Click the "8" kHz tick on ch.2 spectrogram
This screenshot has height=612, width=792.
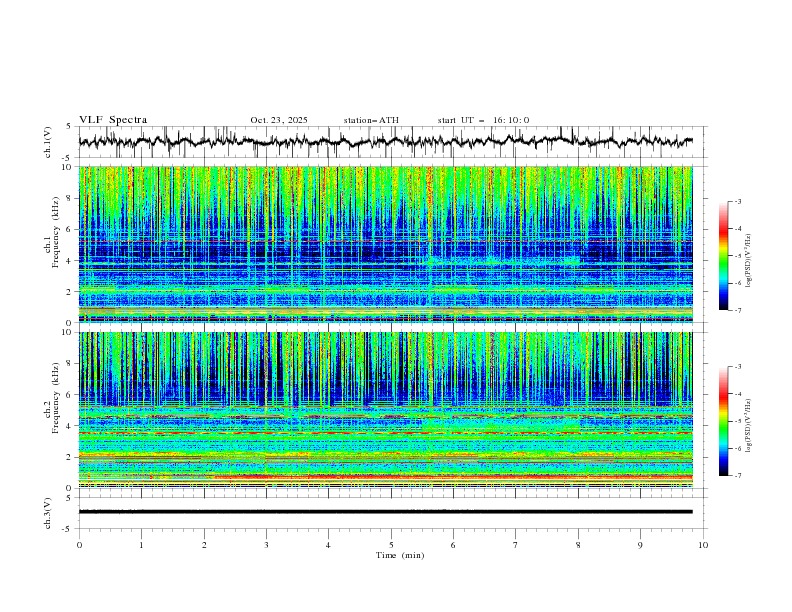pyautogui.click(x=69, y=364)
